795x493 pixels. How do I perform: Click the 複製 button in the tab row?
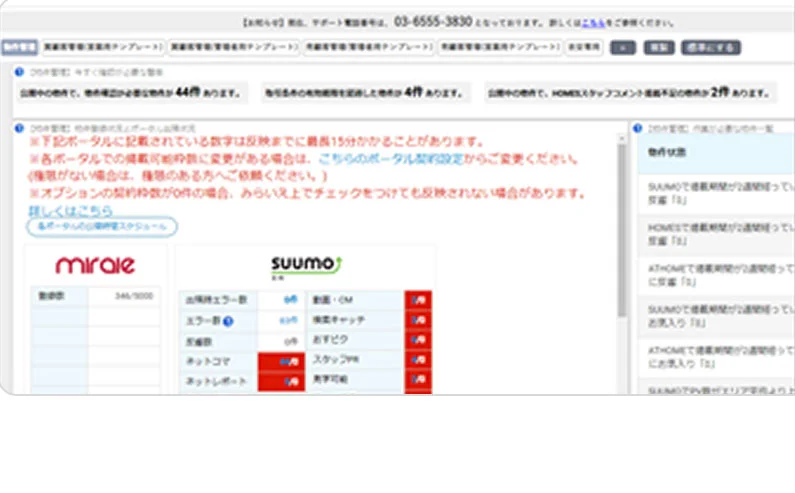659,48
